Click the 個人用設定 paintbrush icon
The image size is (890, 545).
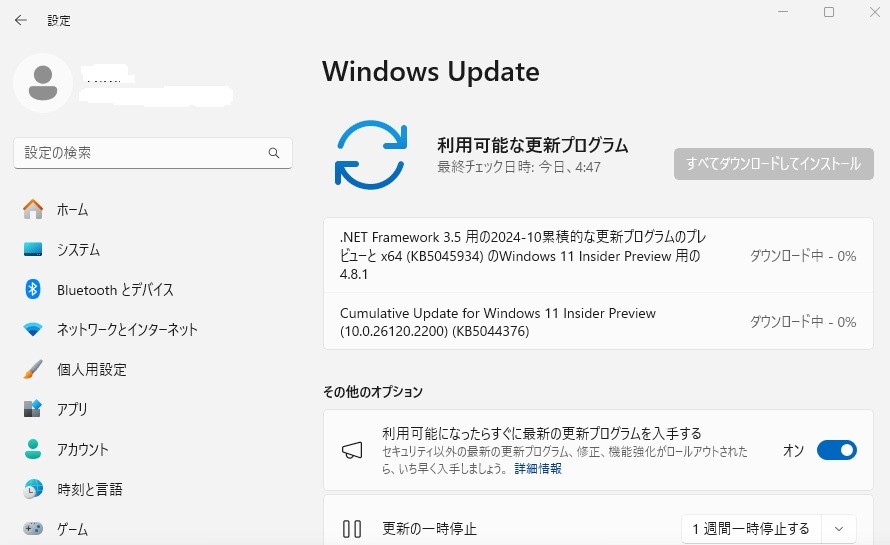tap(33, 369)
